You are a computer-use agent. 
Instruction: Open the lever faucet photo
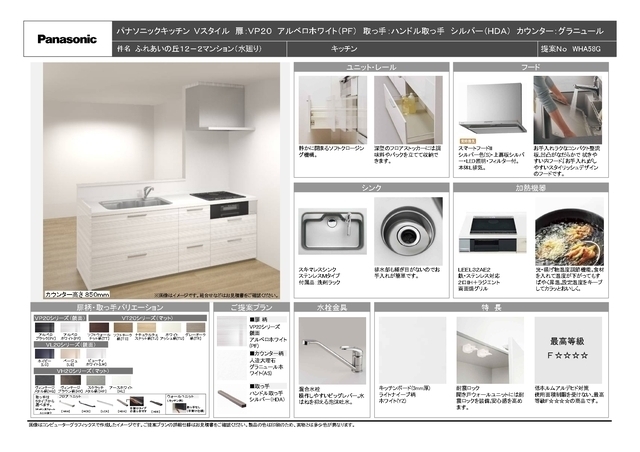tap(332, 351)
